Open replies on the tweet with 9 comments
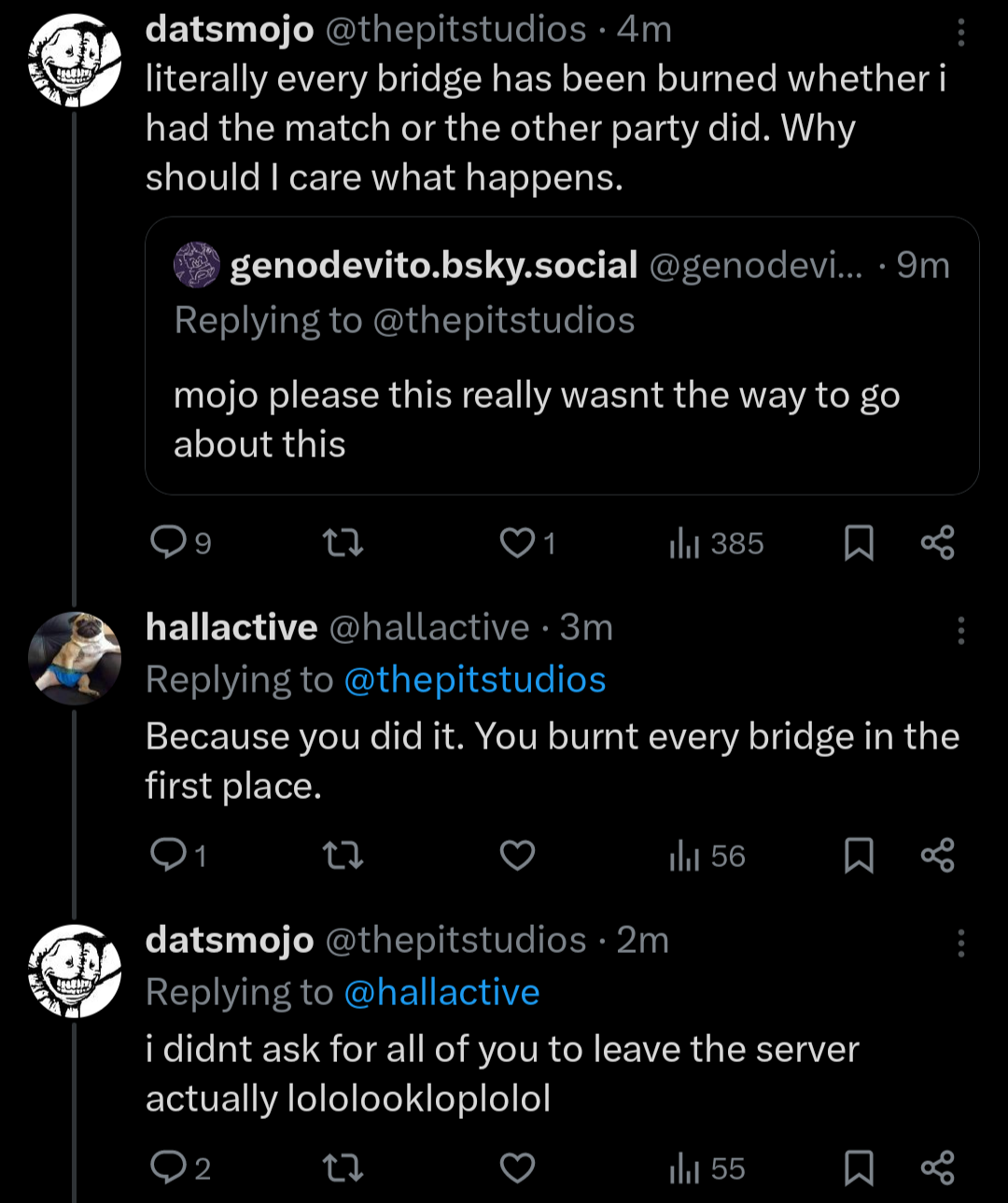The width and height of the screenshot is (1008, 1203). point(169,542)
